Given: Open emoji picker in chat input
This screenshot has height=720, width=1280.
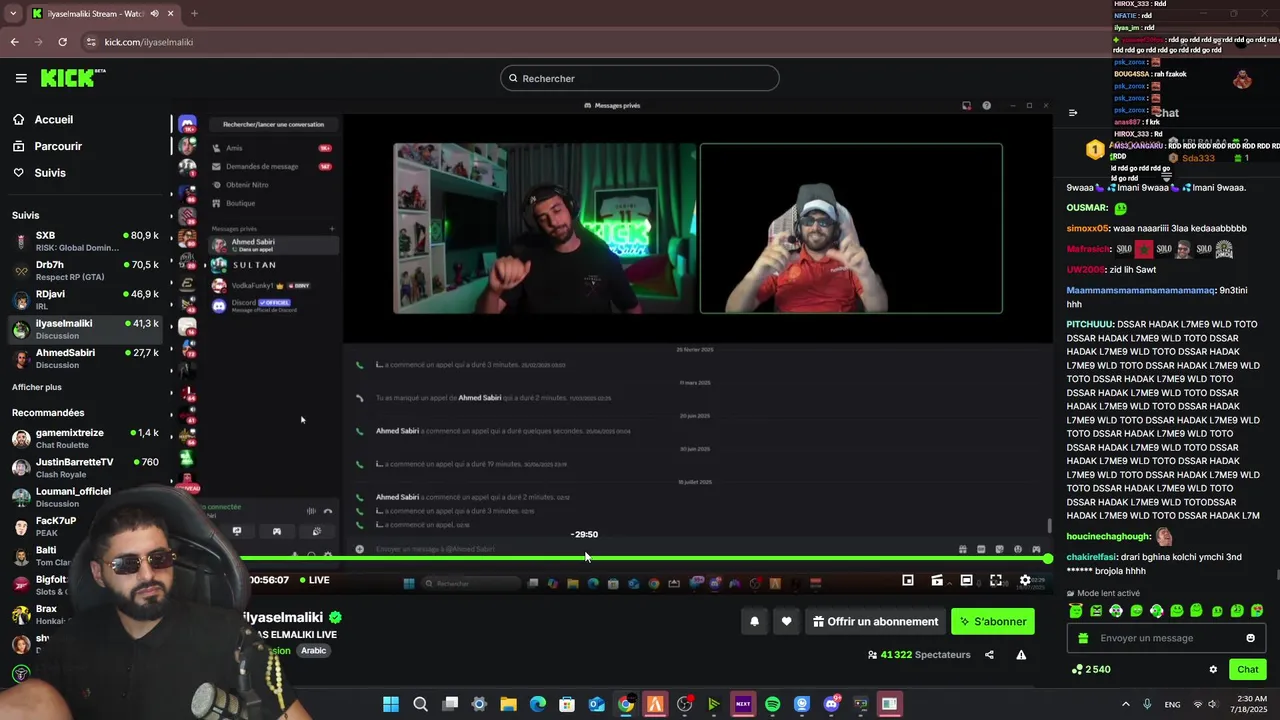Looking at the screenshot, I should click(x=1250, y=638).
